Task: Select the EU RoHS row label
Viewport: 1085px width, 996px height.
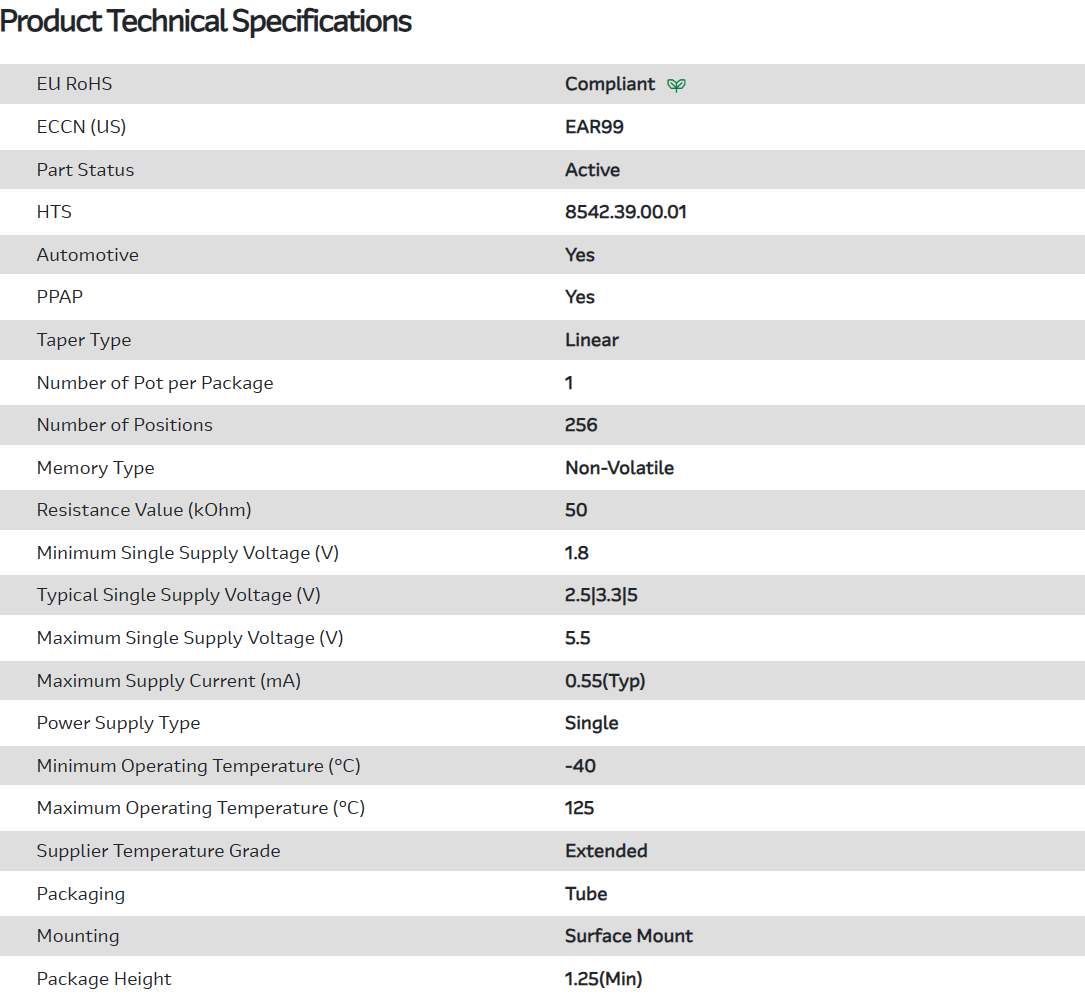Action: click(74, 84)
